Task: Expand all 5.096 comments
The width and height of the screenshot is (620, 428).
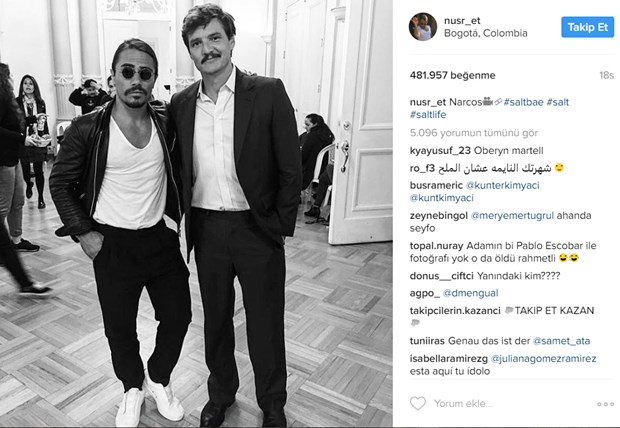Action: (x=474, y=133)
